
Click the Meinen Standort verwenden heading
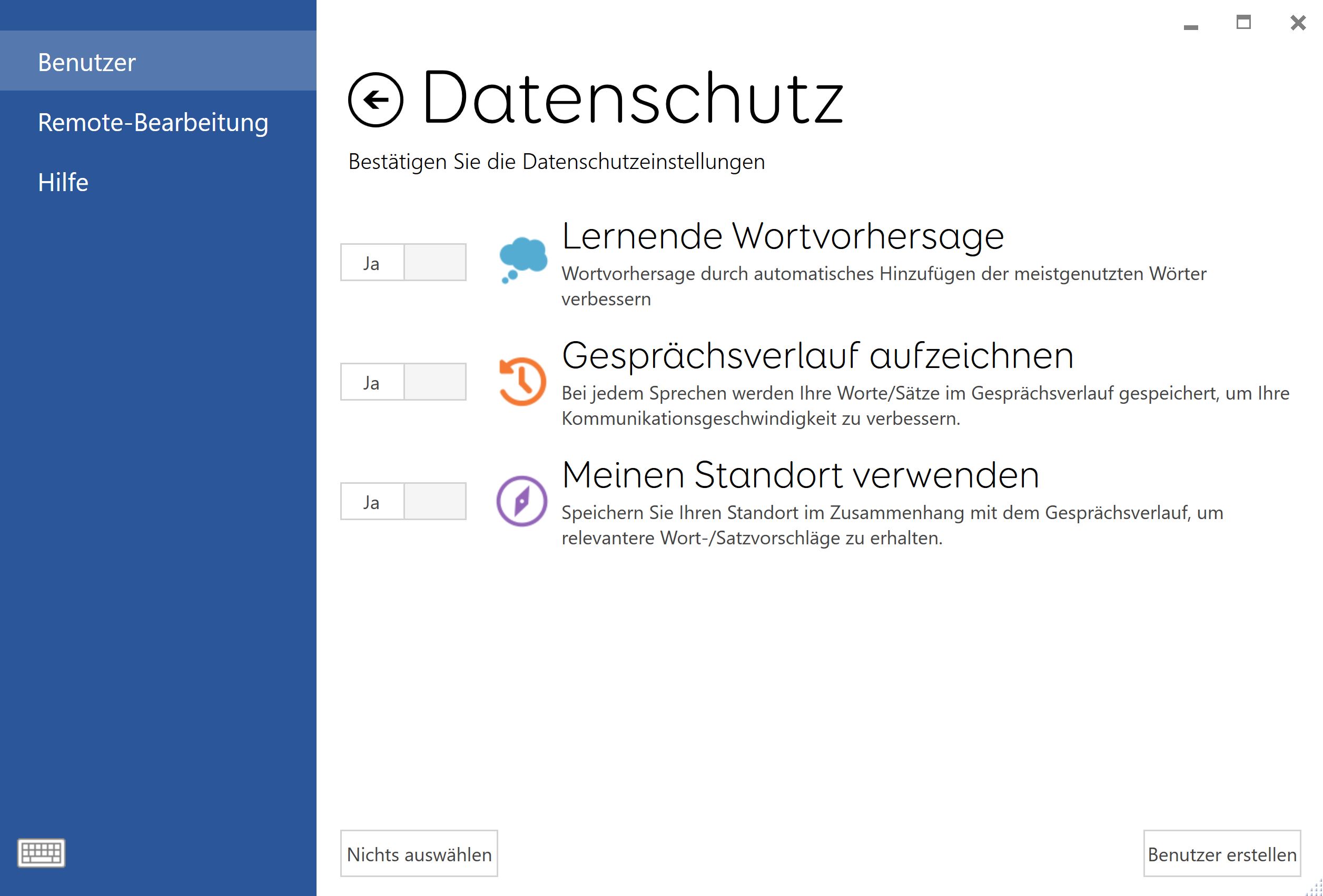[801, 475]
